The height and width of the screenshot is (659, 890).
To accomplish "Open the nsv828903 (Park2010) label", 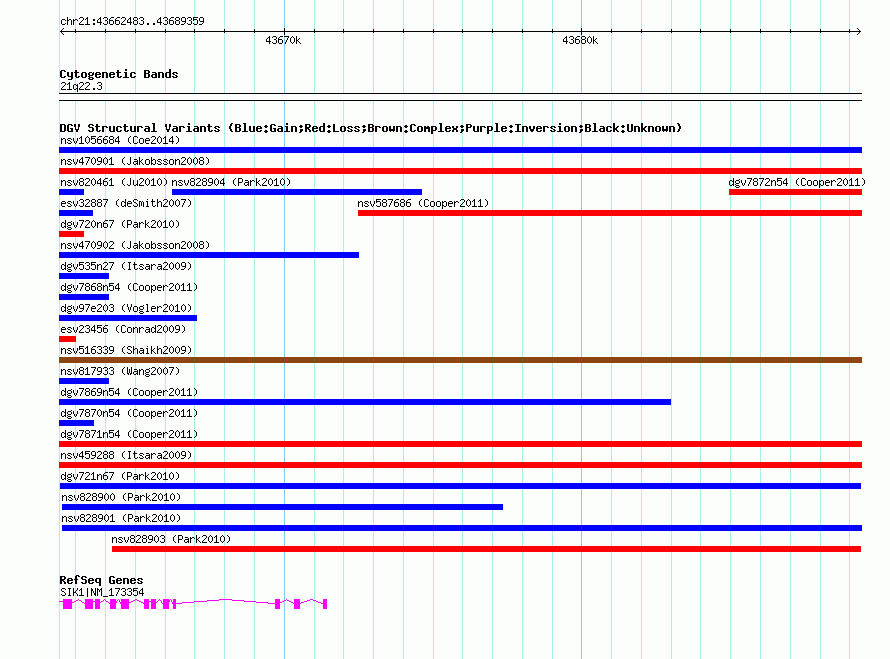I will pos(171,539).
